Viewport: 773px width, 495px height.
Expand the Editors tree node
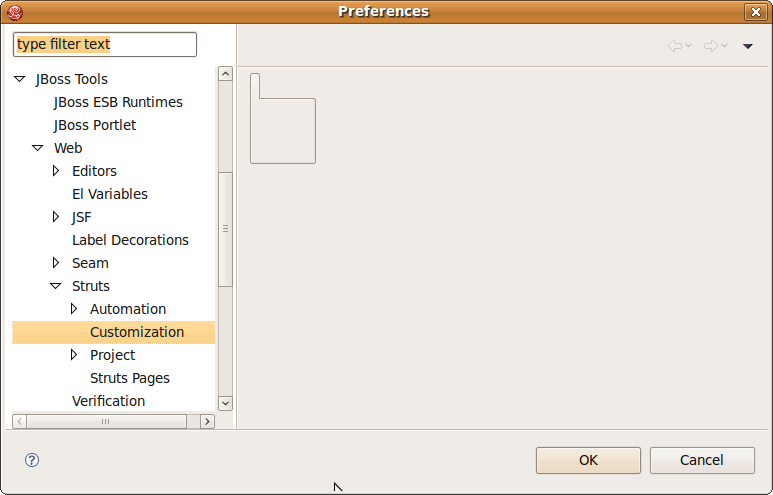(56, 171)
